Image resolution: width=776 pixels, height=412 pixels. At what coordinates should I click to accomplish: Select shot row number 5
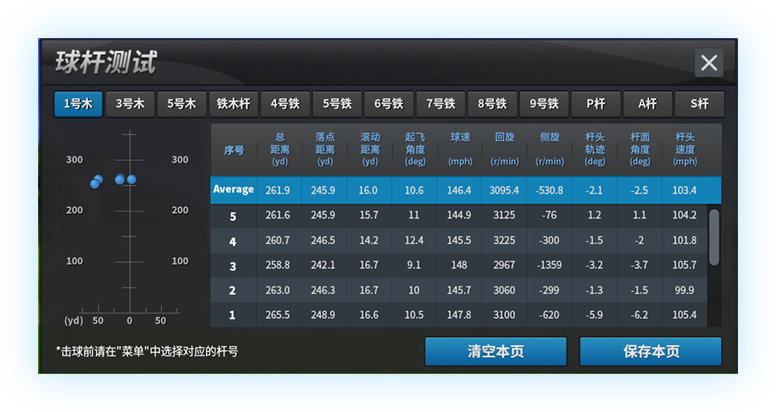(233, 216)
